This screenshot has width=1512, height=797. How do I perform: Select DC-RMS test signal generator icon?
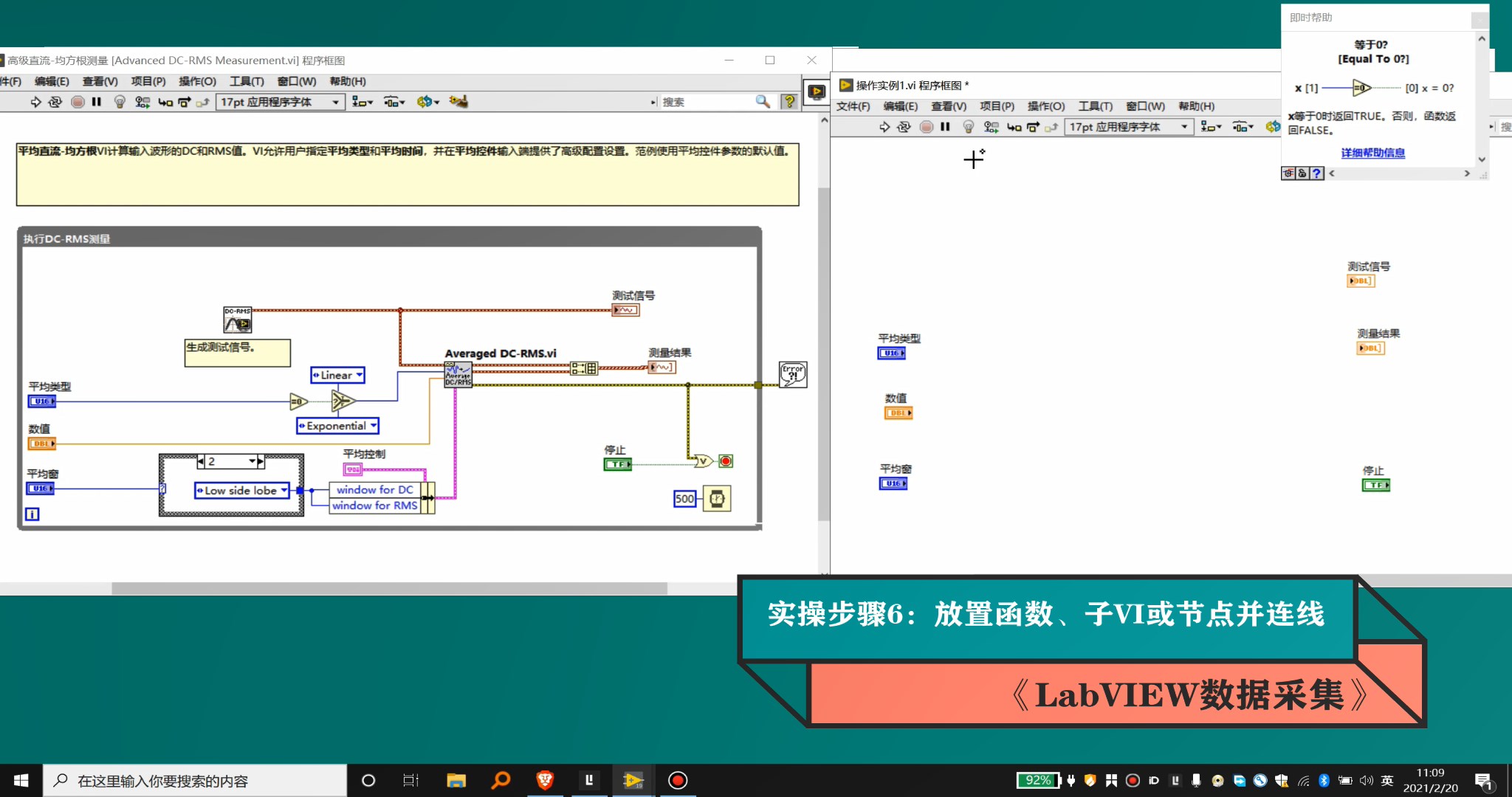[x=238, y=320]
